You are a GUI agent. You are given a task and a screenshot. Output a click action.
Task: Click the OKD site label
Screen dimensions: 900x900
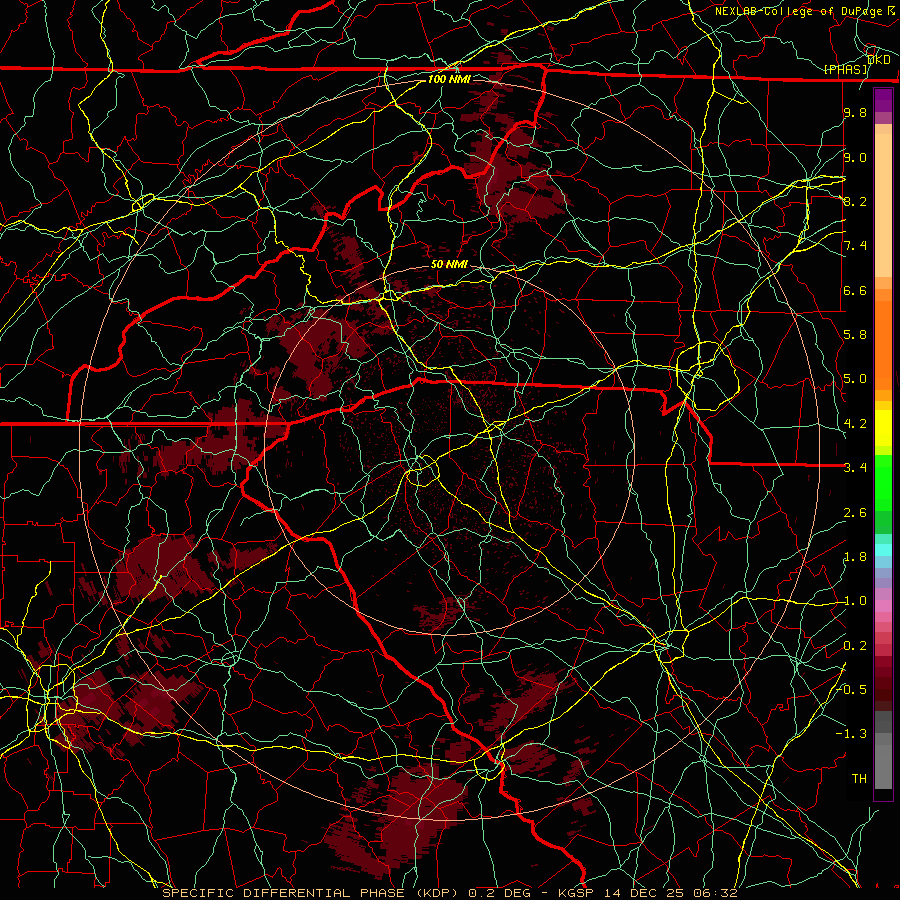(878, 60)
